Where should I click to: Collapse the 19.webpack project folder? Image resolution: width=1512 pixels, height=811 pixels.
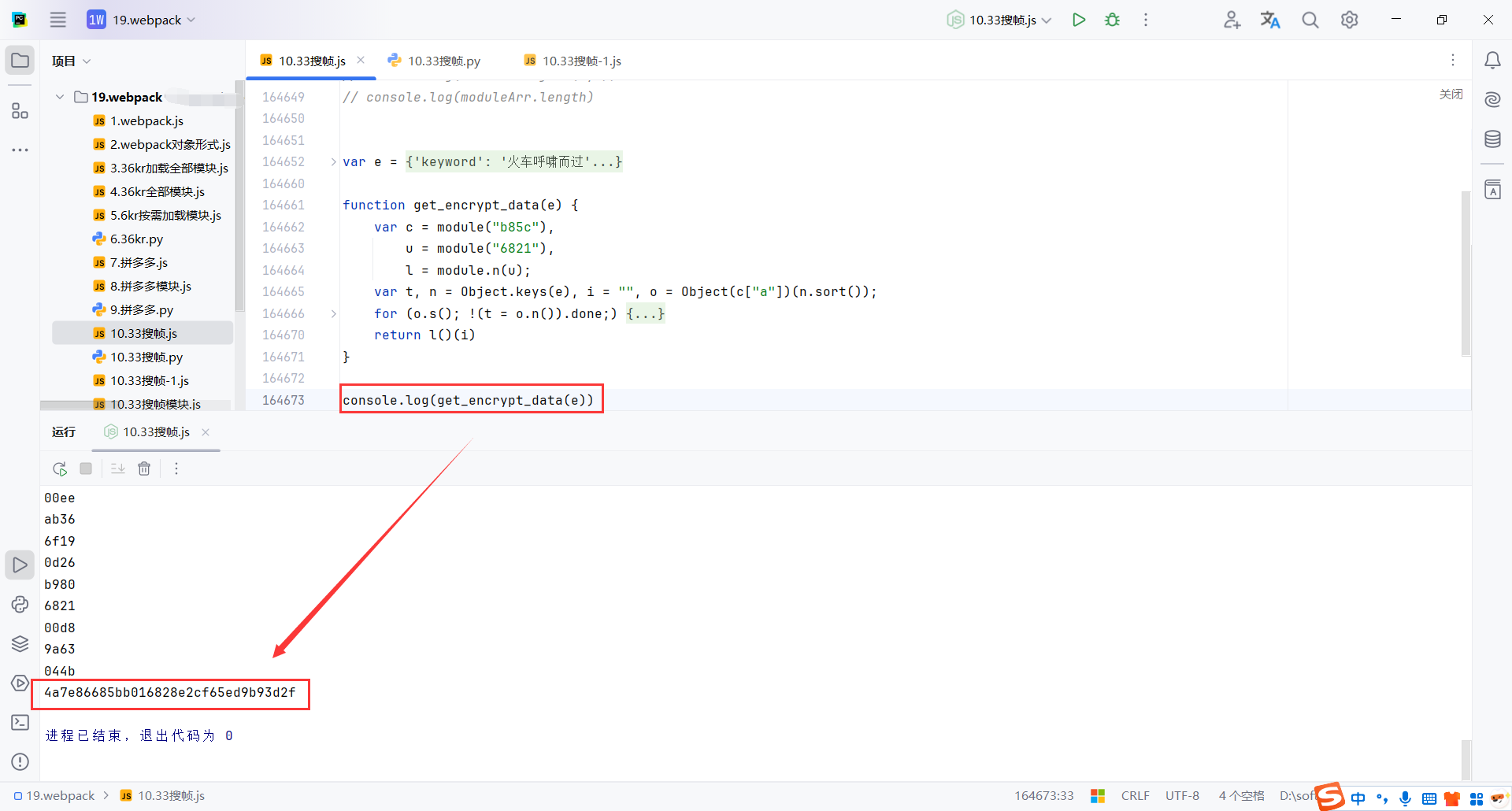click(x=59, y=96)
